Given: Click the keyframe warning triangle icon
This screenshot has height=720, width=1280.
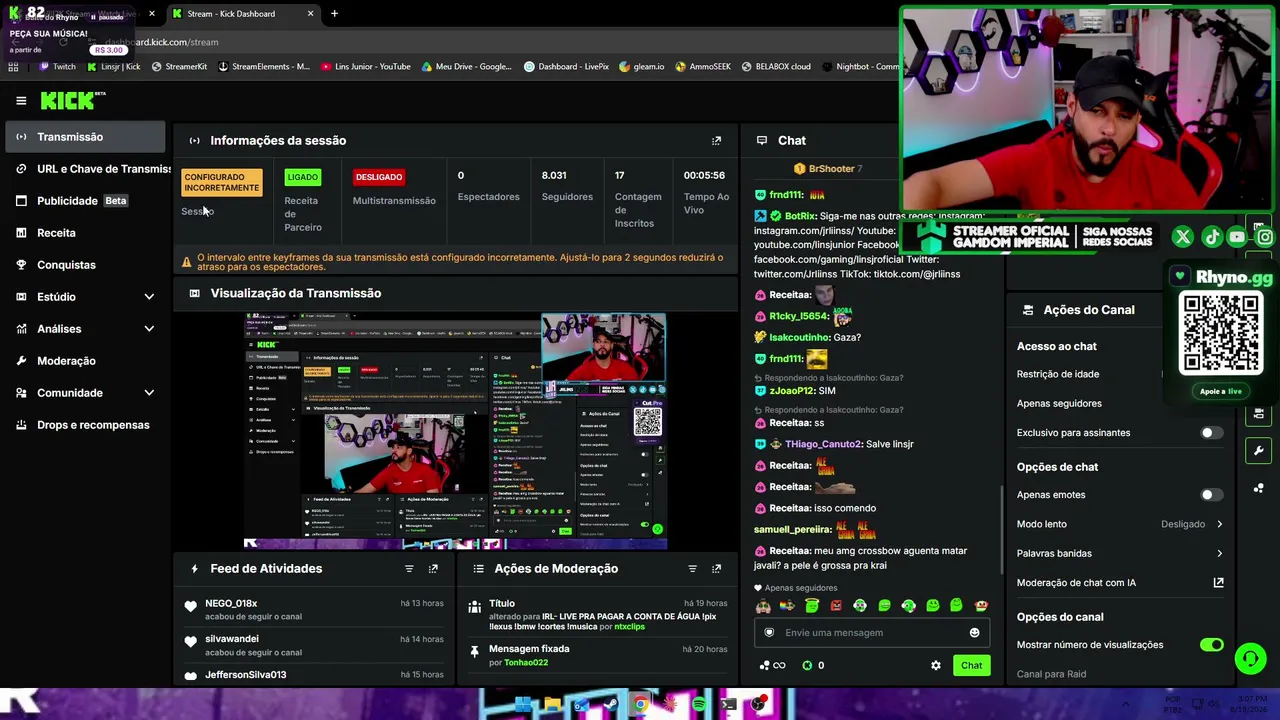Looking at the screenshot, I should [186, 262].
